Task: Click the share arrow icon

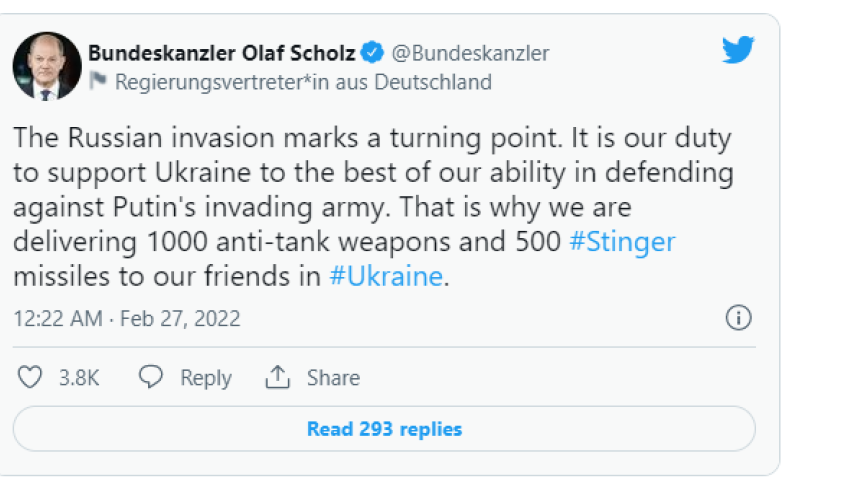Action: 277,377
